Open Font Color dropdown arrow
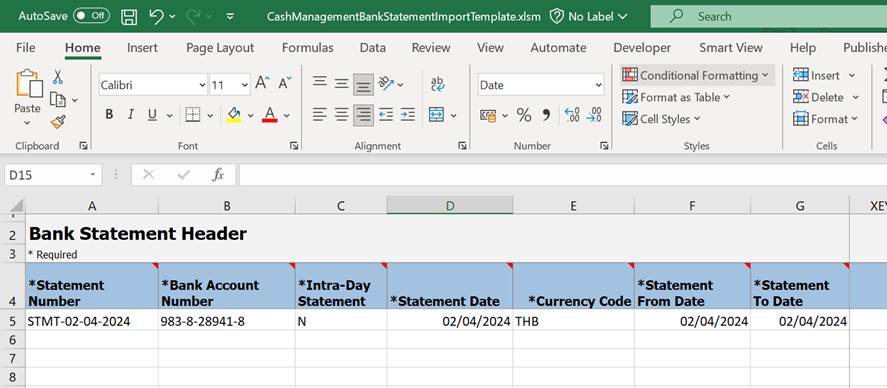Screen dimensions: 887x388 click(x=287, y=115)
